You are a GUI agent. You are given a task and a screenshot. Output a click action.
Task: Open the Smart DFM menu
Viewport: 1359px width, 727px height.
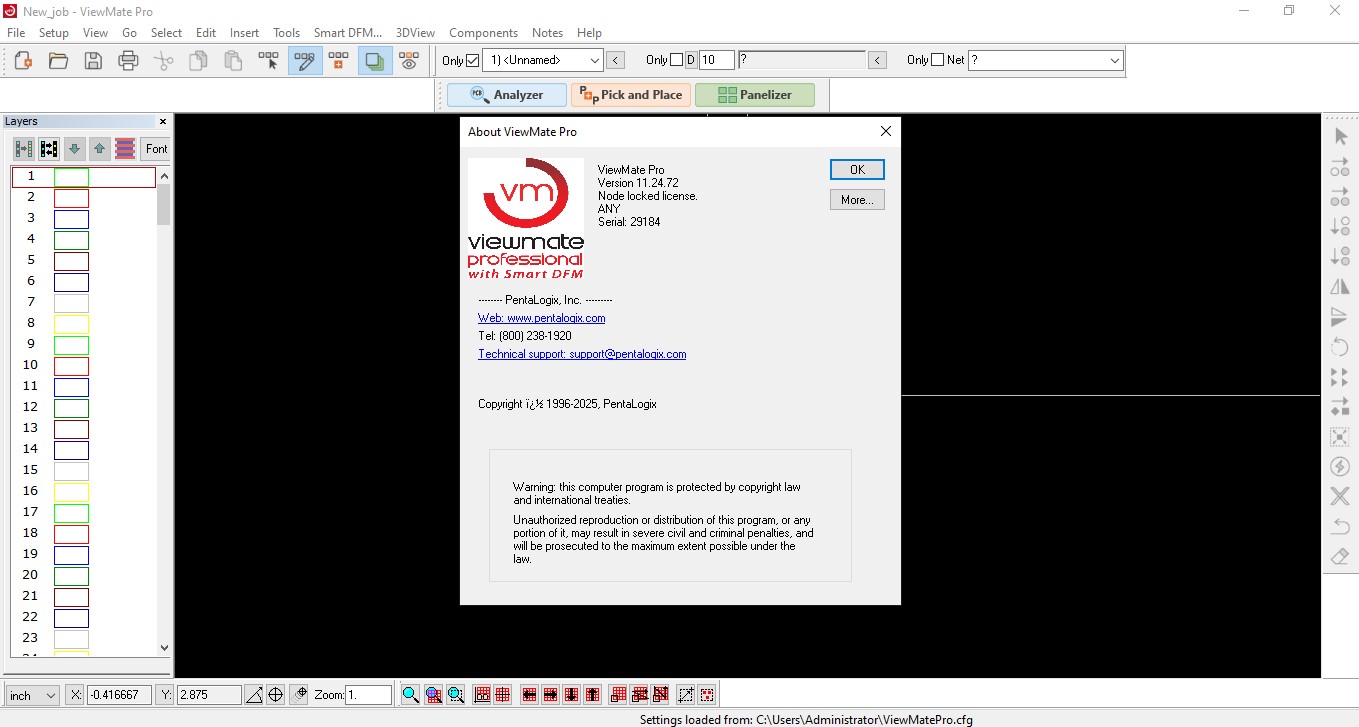point(347,33)
